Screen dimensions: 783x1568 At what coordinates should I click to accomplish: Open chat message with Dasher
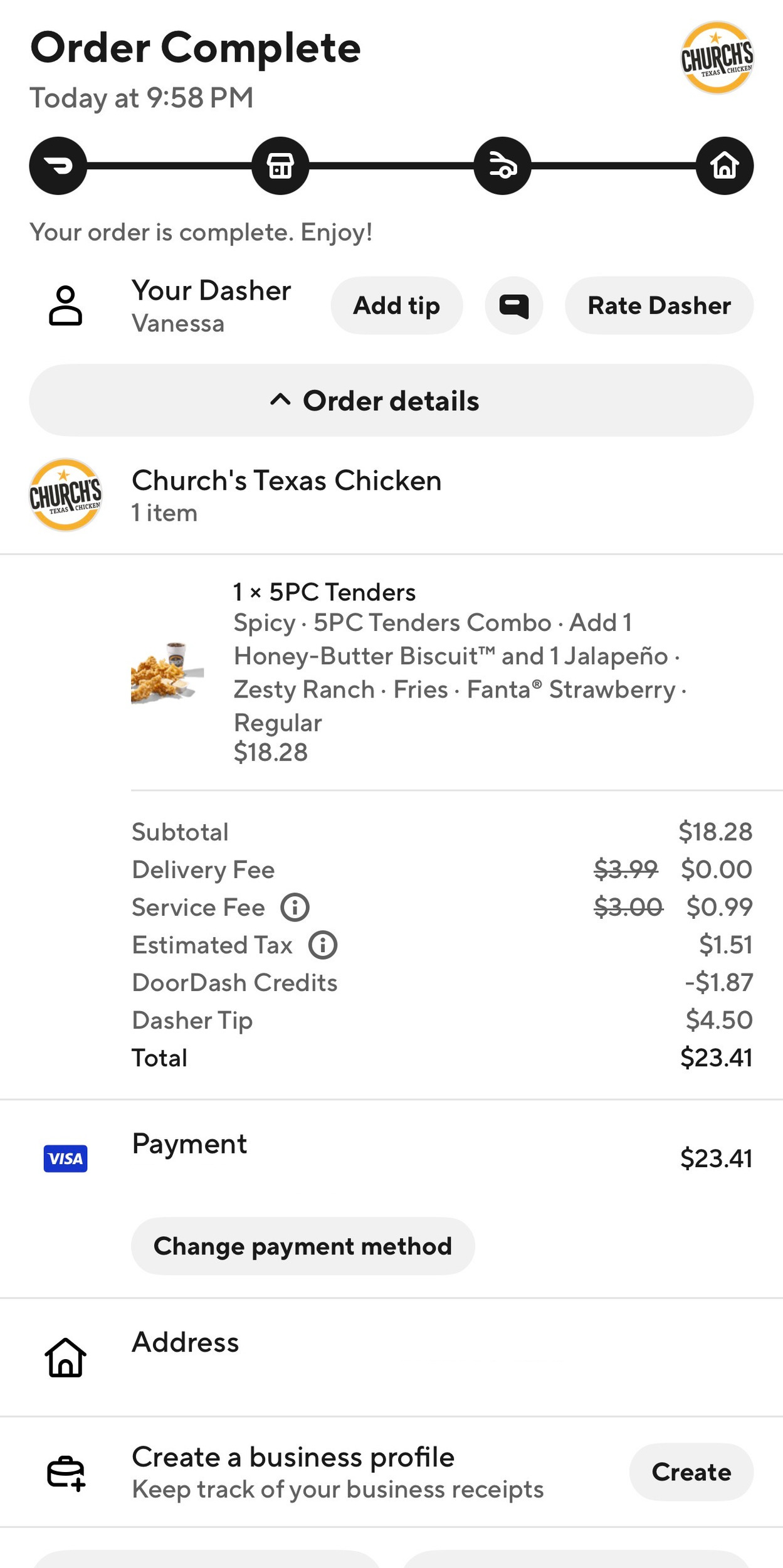[513, 305]
